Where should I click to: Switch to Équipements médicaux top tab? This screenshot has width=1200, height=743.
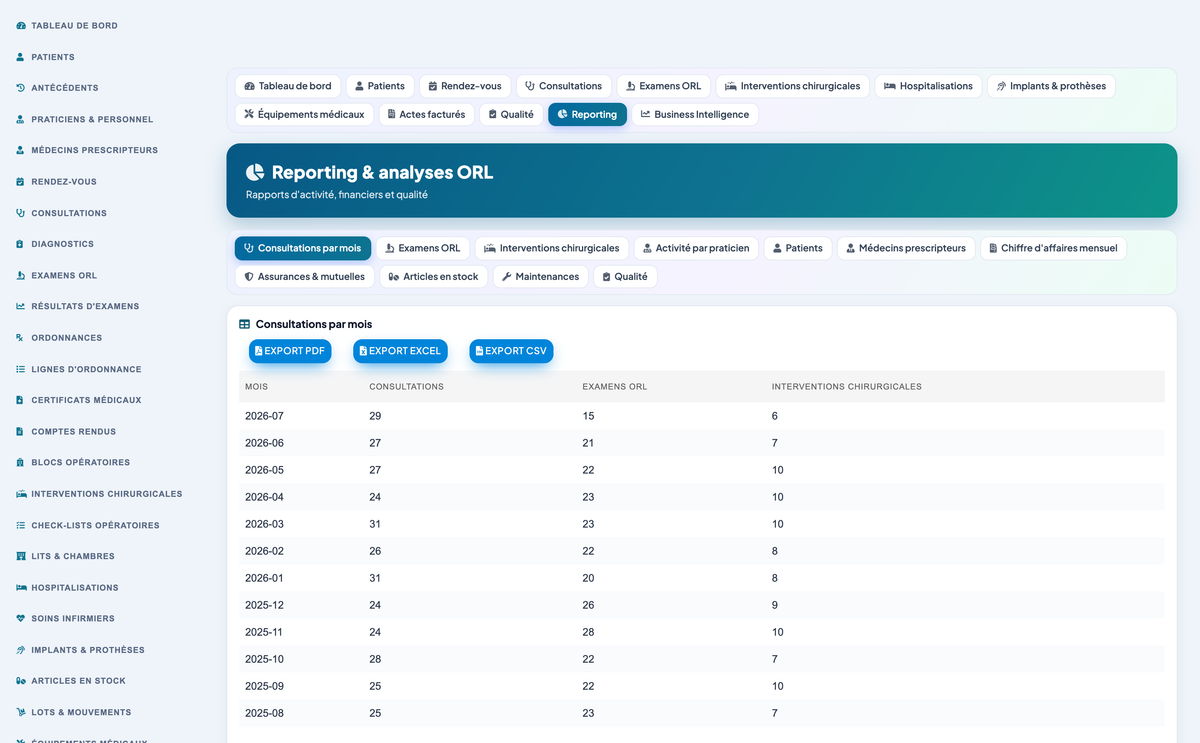[x=304, y=115]
